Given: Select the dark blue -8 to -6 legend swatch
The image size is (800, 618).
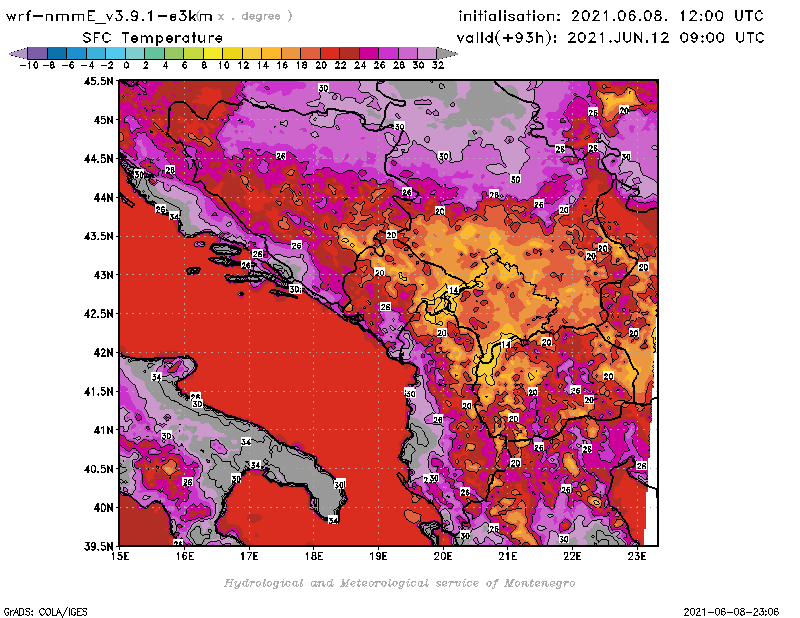Looking at the screenshot, I should pyautogui.click(x=57, y=53).
